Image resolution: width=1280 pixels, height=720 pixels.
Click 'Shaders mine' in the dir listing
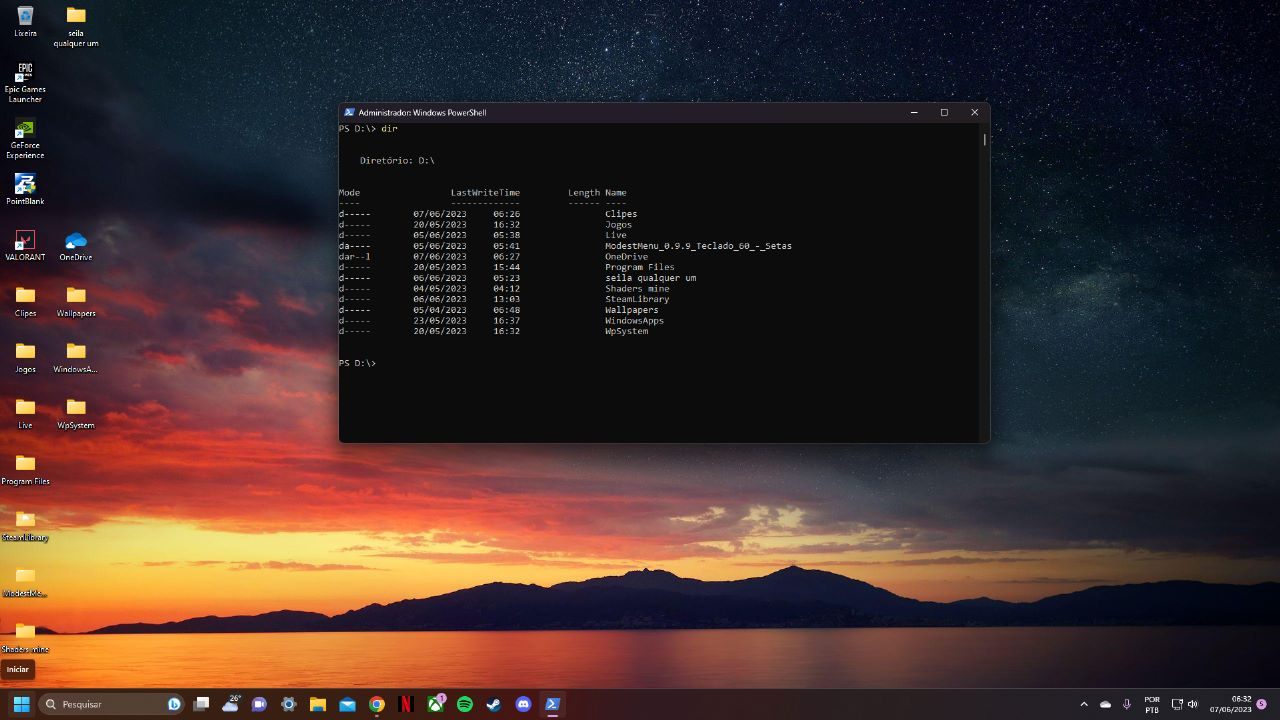click(x=637, y=289)
